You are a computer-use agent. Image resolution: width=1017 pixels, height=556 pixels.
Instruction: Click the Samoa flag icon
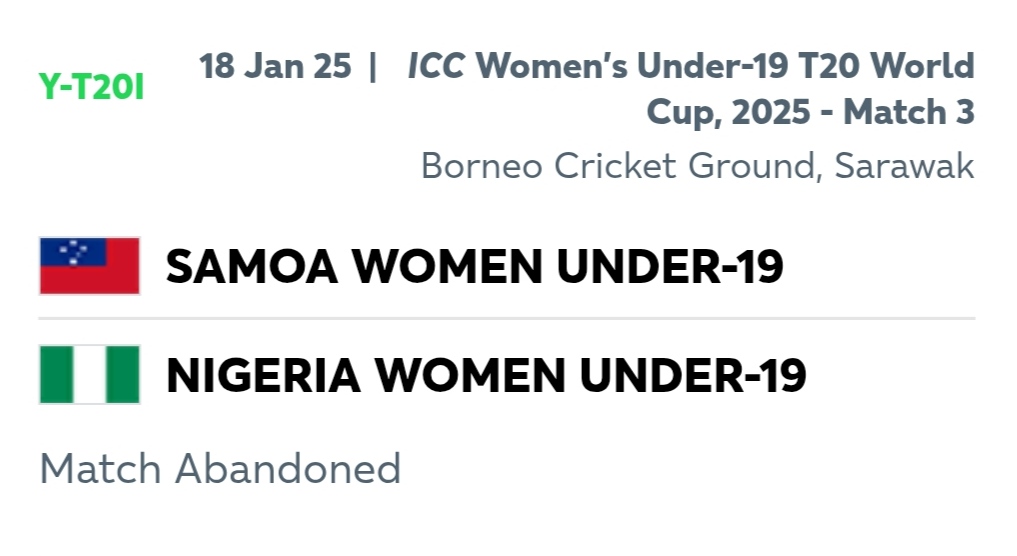[90, 266]
